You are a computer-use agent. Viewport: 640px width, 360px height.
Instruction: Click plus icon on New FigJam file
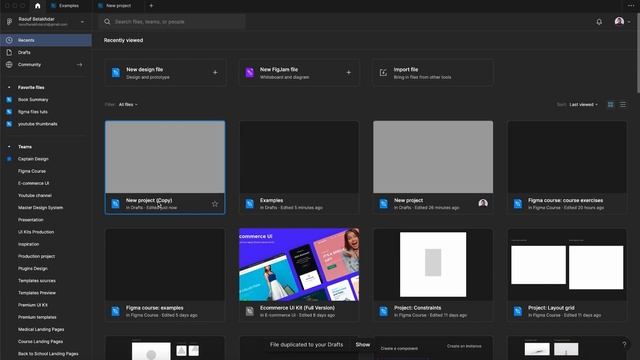(349, 73)
